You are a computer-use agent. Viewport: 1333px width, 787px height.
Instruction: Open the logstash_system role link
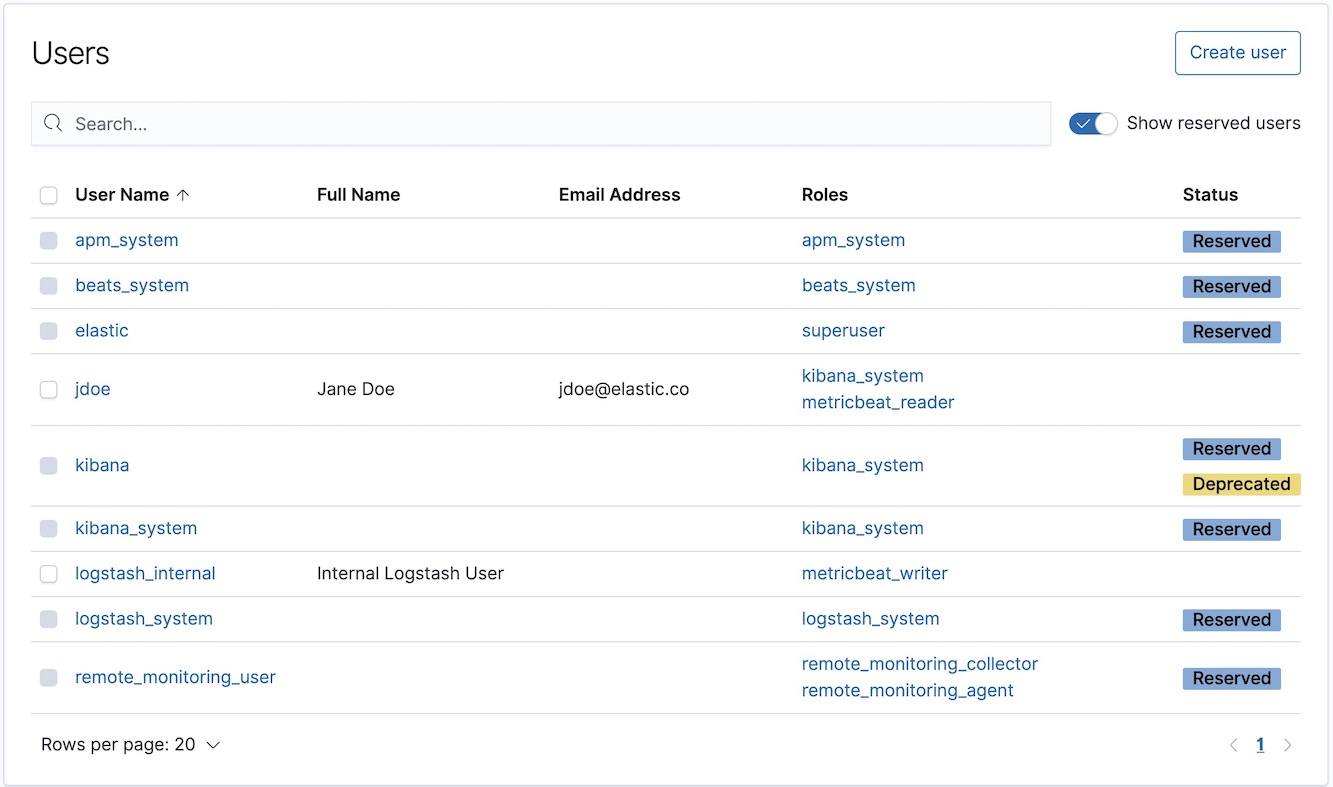pos(869,618)
